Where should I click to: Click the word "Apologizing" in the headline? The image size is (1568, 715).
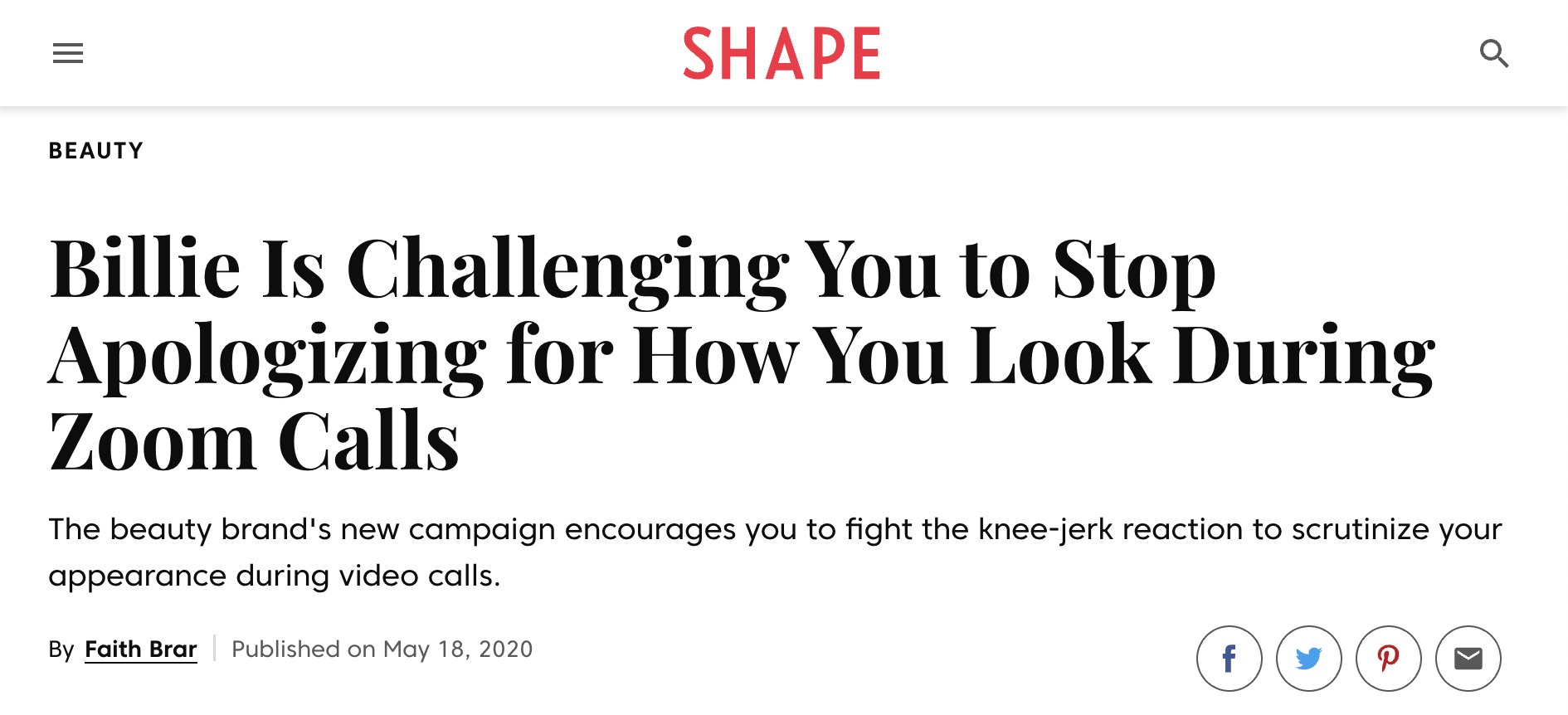[x=267, y=357]
